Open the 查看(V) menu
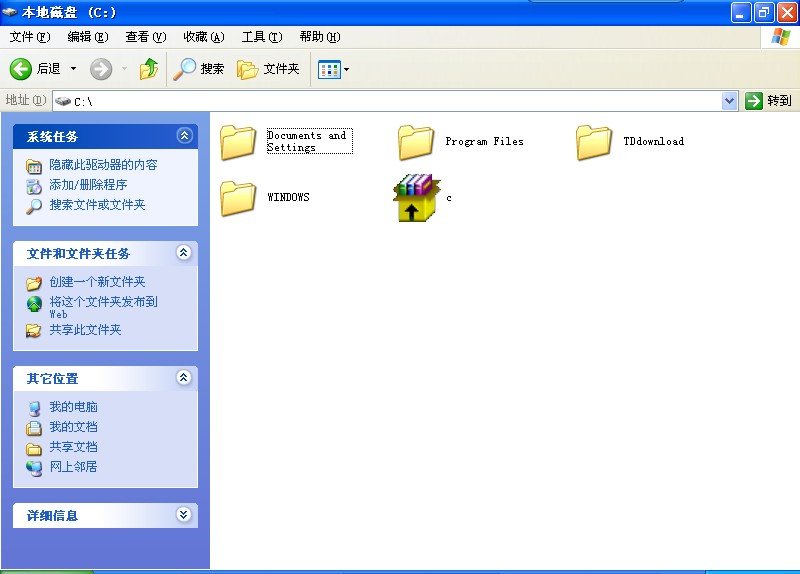The width and height of the screenshot is (800, 574). coord(145,37)
